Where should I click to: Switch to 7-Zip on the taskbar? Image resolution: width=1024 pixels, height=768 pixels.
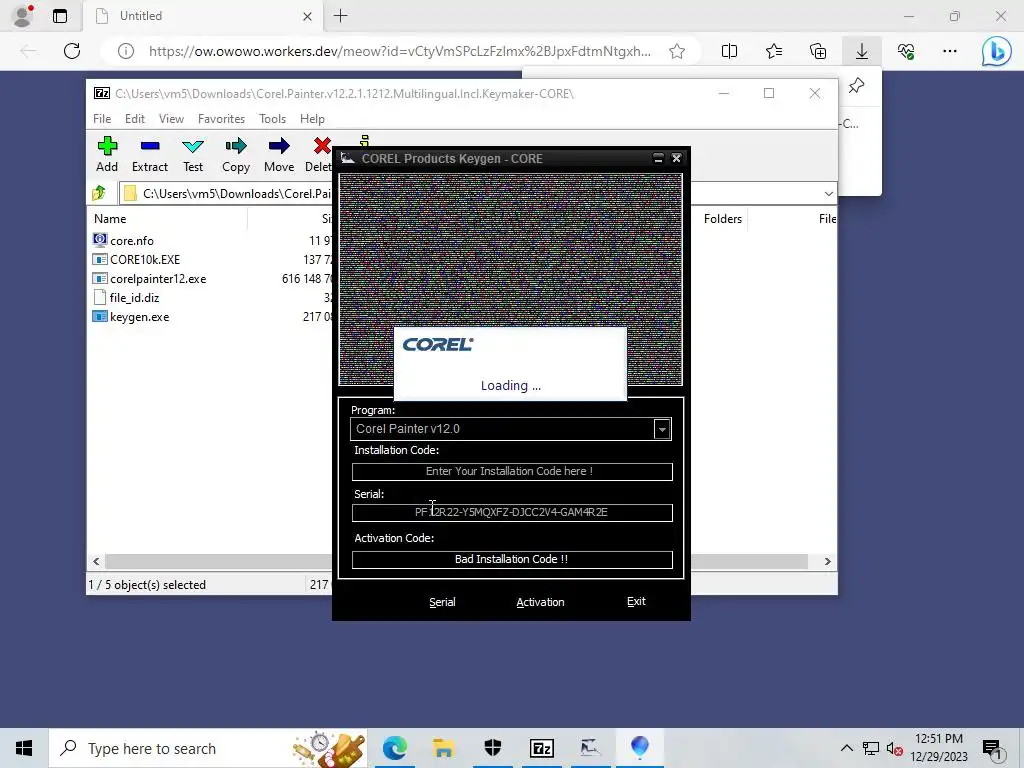pos(542,748)
